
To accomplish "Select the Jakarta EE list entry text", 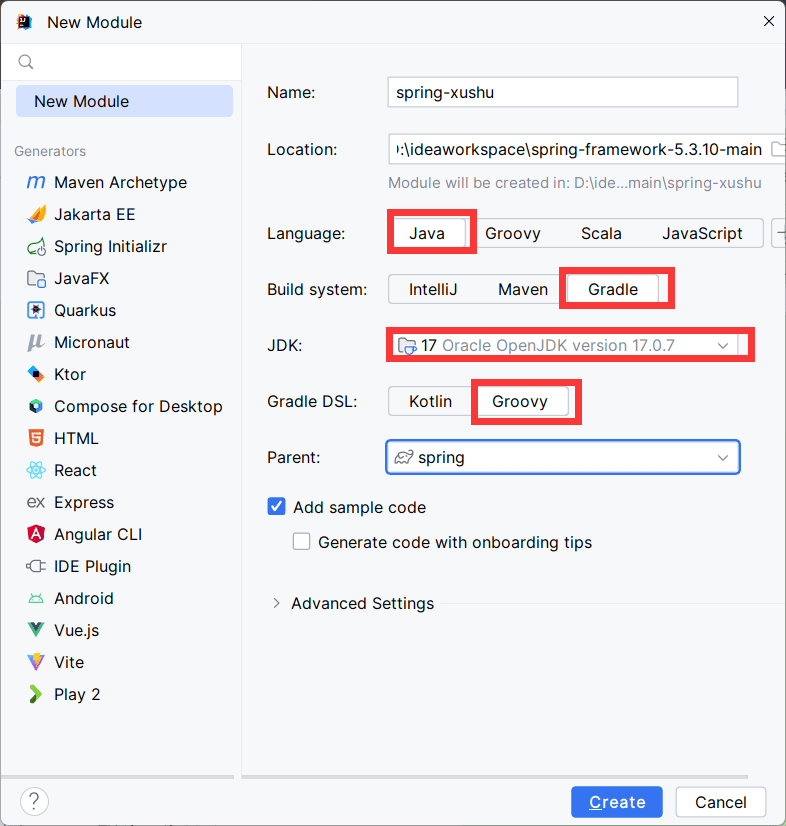I will click(x=95, y=214).
